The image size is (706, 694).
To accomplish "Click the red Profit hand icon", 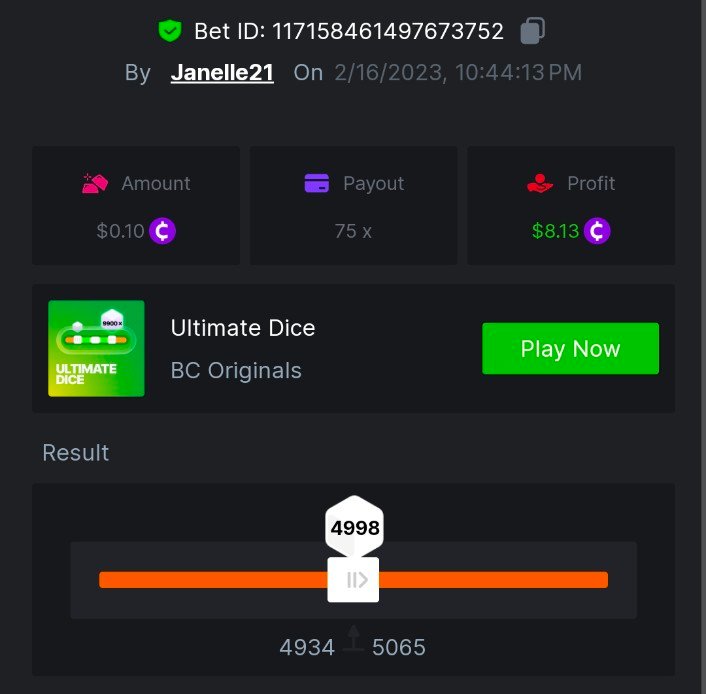I will click(539, 184).
